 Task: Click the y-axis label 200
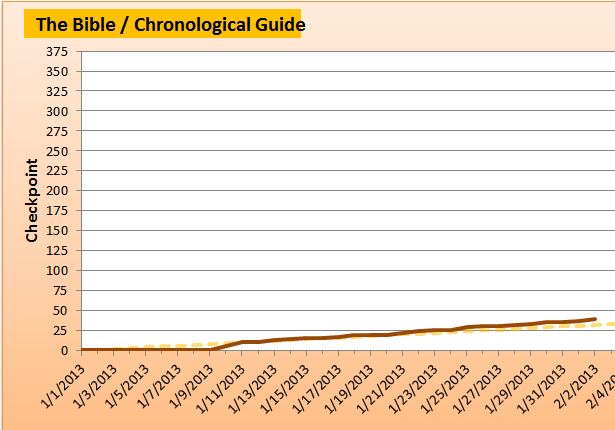[57, 191]
